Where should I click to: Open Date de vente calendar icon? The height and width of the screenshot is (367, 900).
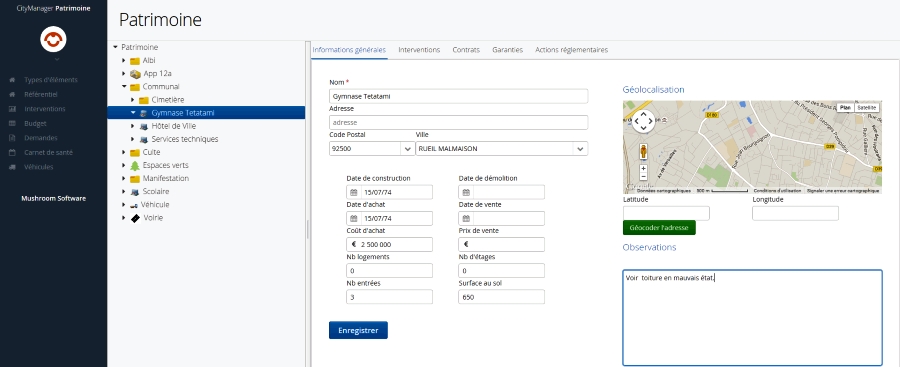(x=466, y=219)
